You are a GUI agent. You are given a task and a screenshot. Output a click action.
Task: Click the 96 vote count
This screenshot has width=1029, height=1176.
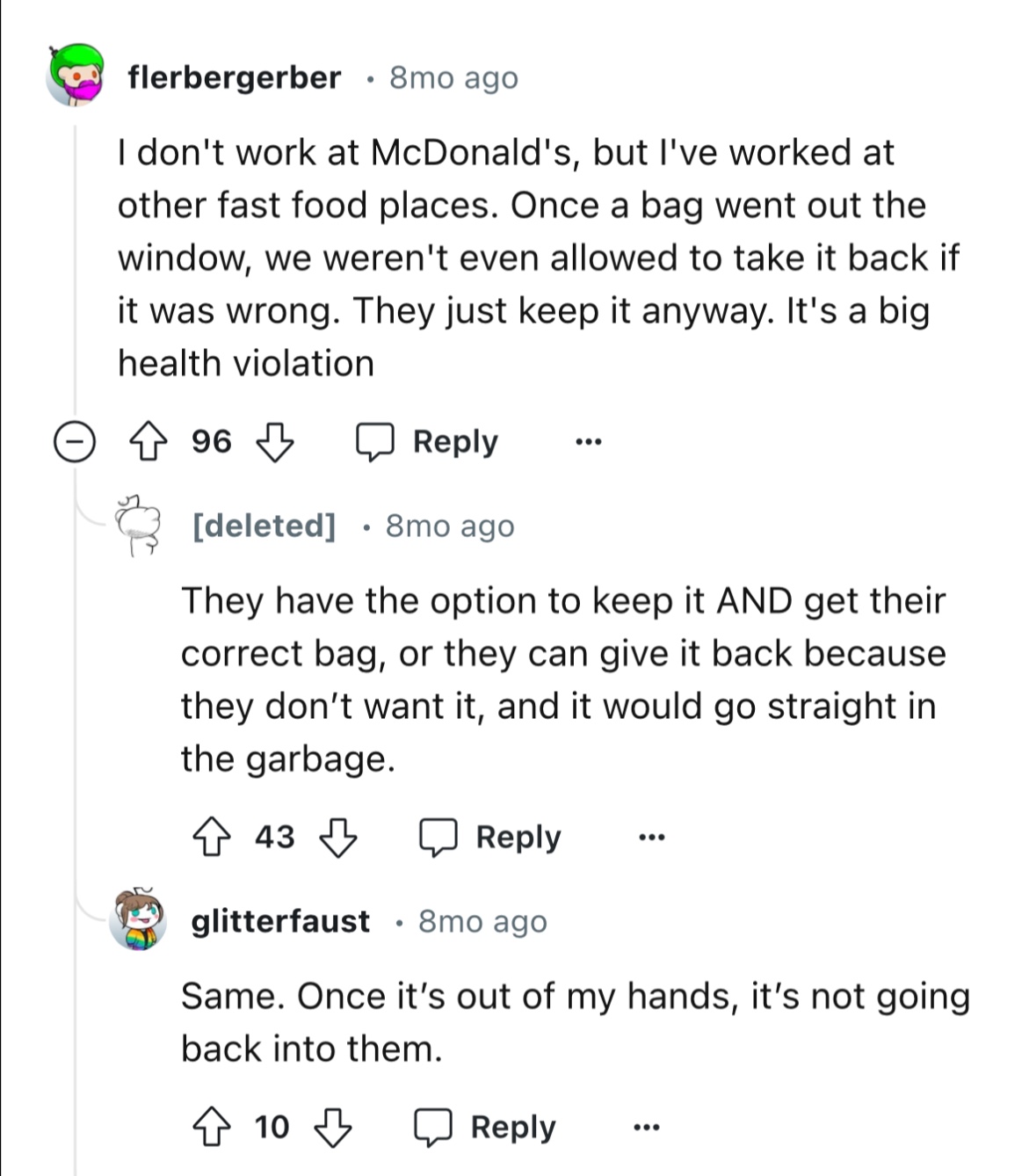(211, 442)
